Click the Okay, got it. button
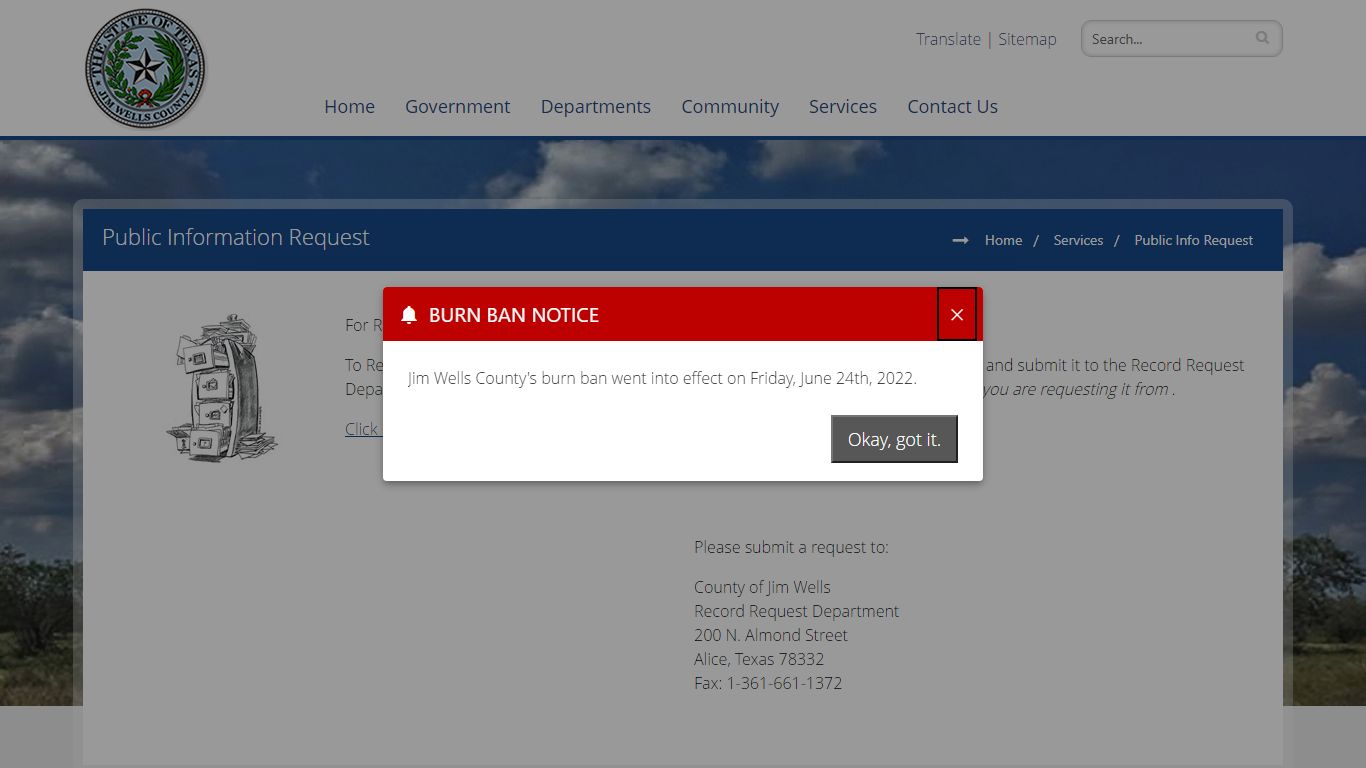Screen dimensions: 1366x768 click(894, 439)
